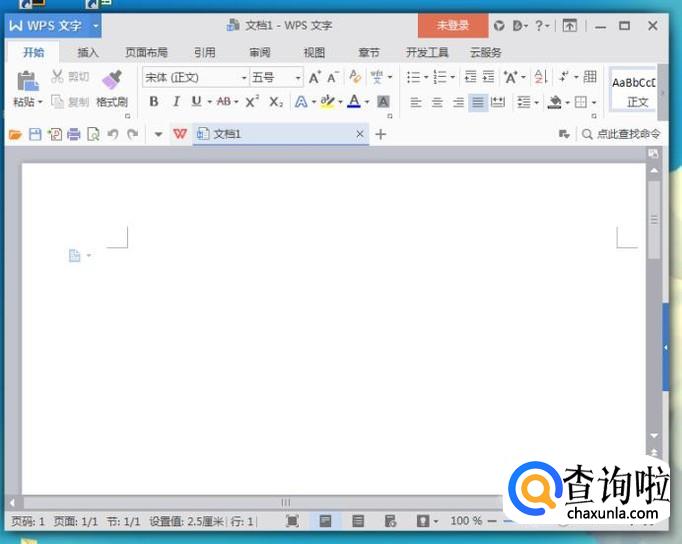Switch to full screen view in status bar

point(292,521)
